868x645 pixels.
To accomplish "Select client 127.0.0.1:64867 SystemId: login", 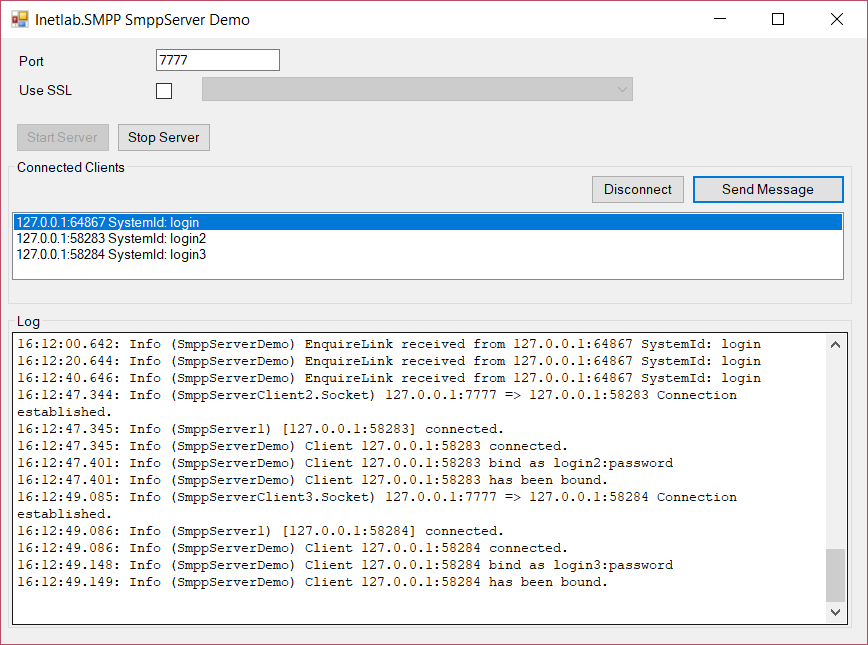I will pos(428,222).
